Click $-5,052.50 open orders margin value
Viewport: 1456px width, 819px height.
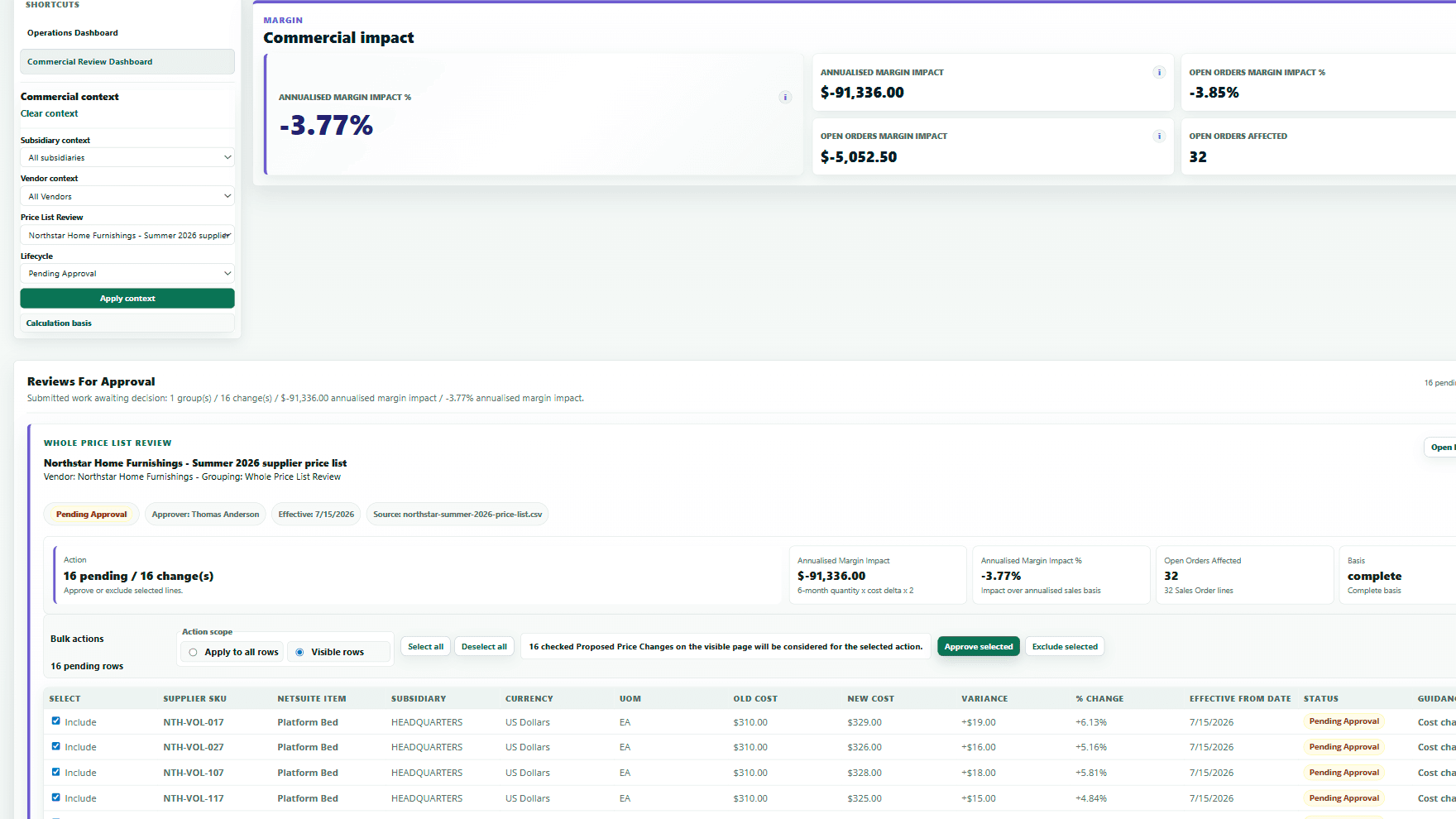coord(859,157)
